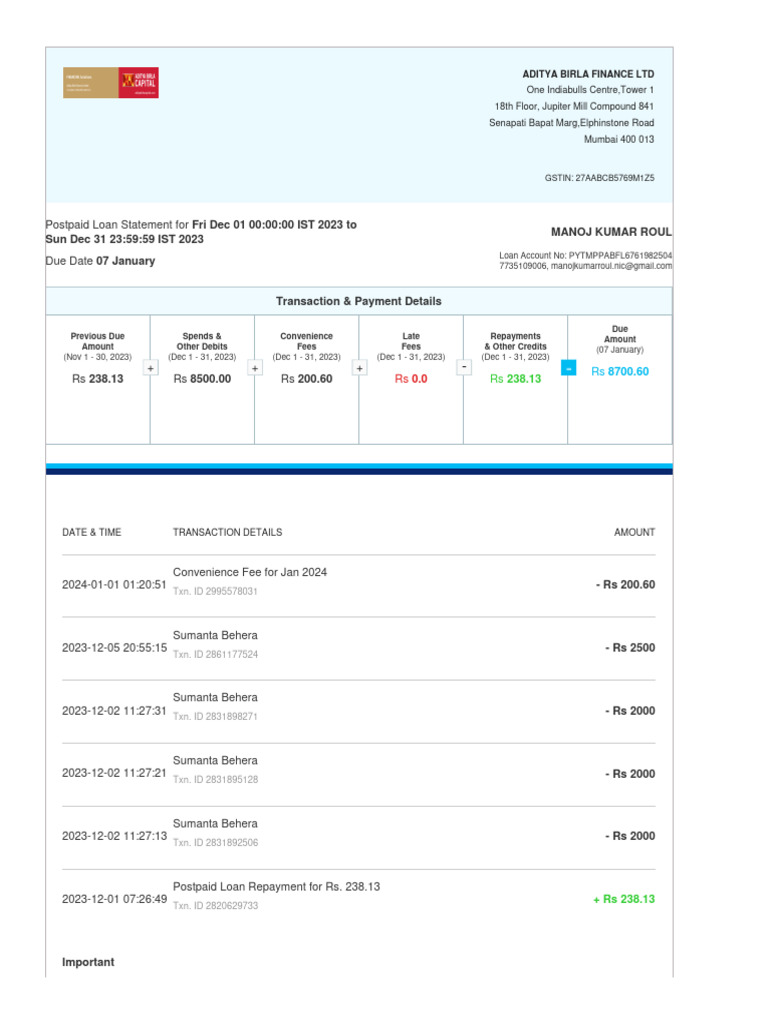The height and width of the screenshot is (1024, 768).
Task: Click the GSTIN 27AABCB5769M1Z5 text
Action: pos(599,178)
